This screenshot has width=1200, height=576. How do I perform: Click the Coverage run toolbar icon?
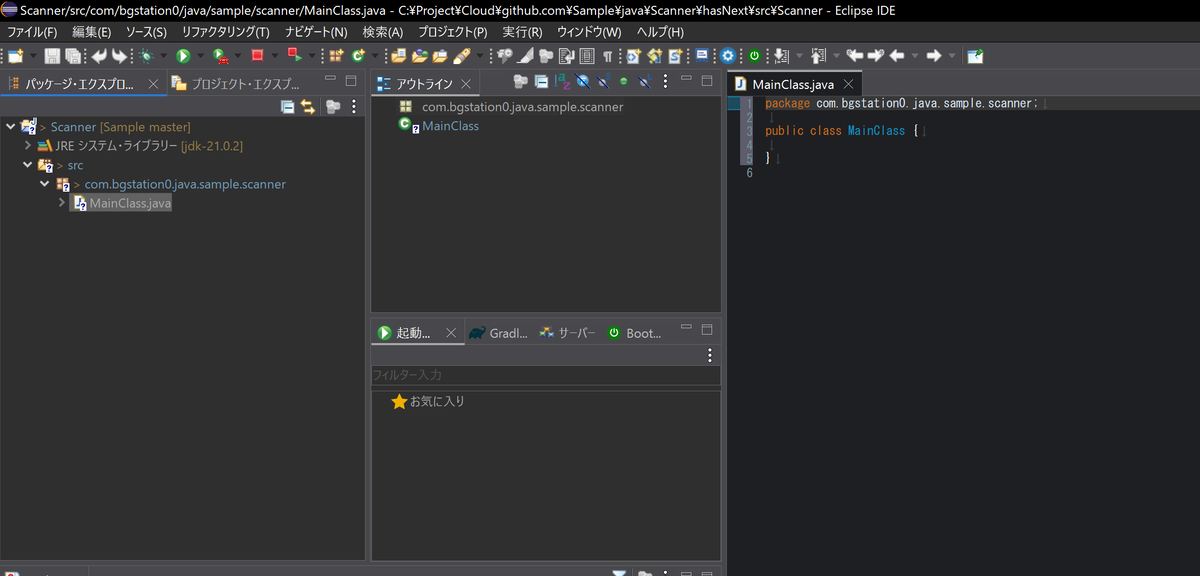[220, 56]
